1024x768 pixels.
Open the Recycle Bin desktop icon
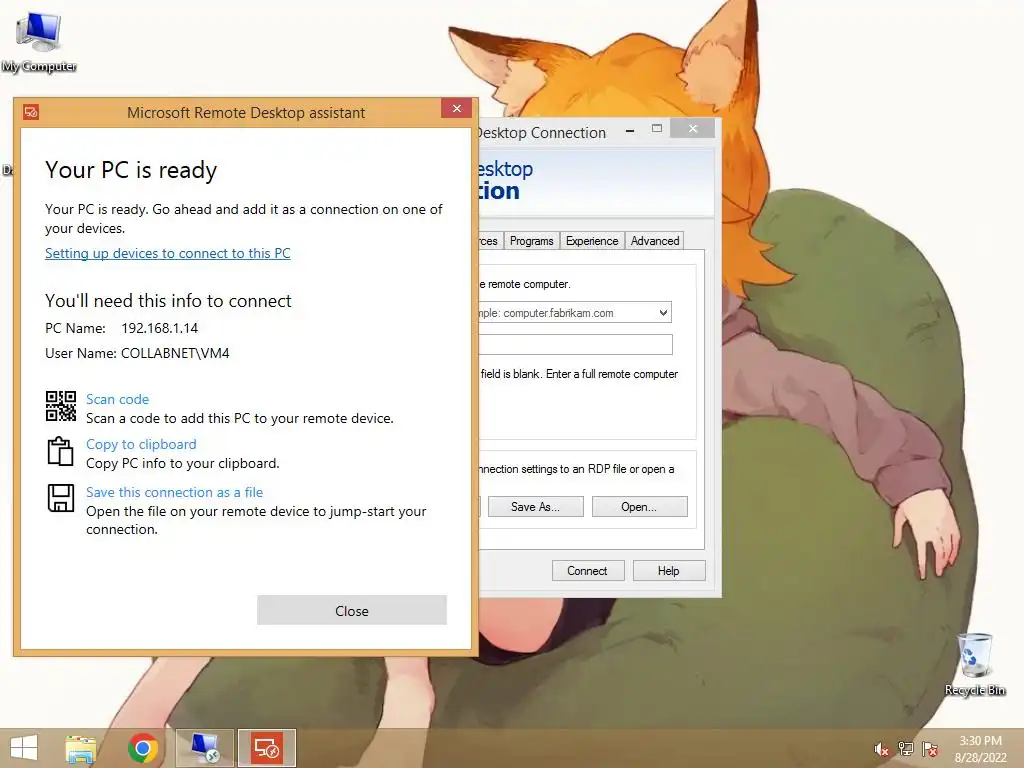[x=975, y=664]
